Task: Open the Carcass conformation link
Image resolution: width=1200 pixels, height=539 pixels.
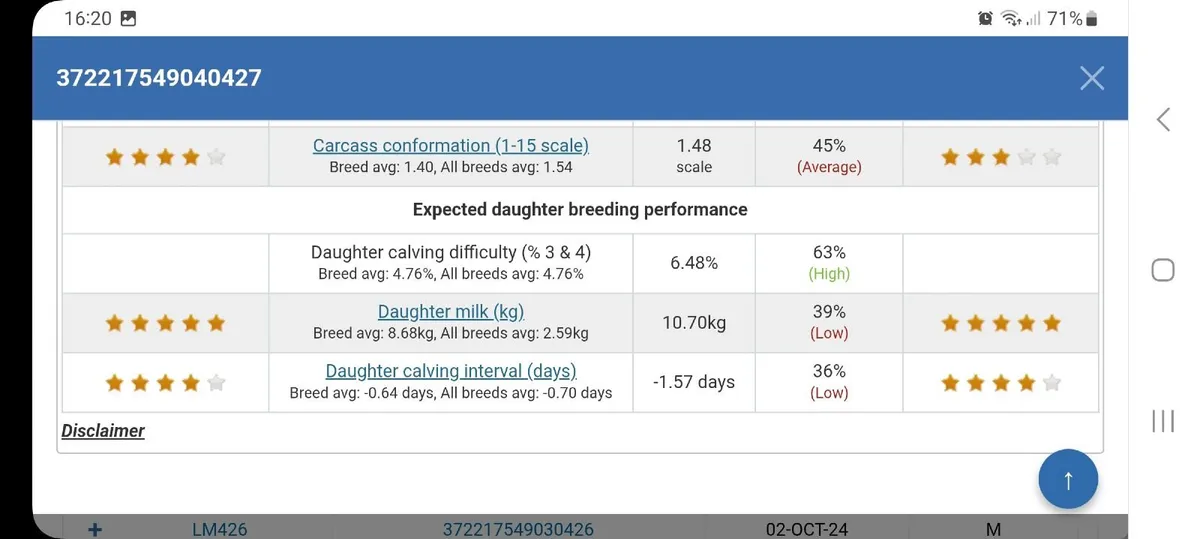Action: click(450, 146)
